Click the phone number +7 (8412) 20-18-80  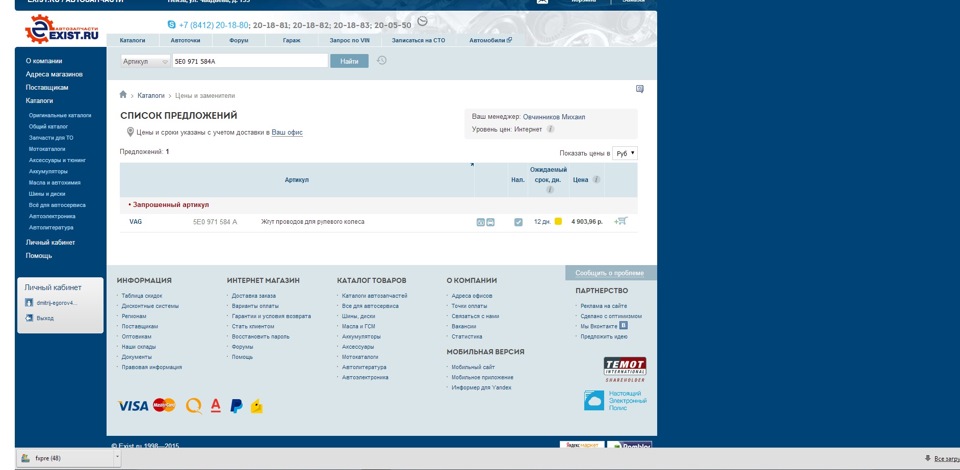click(x=214, y=25)
